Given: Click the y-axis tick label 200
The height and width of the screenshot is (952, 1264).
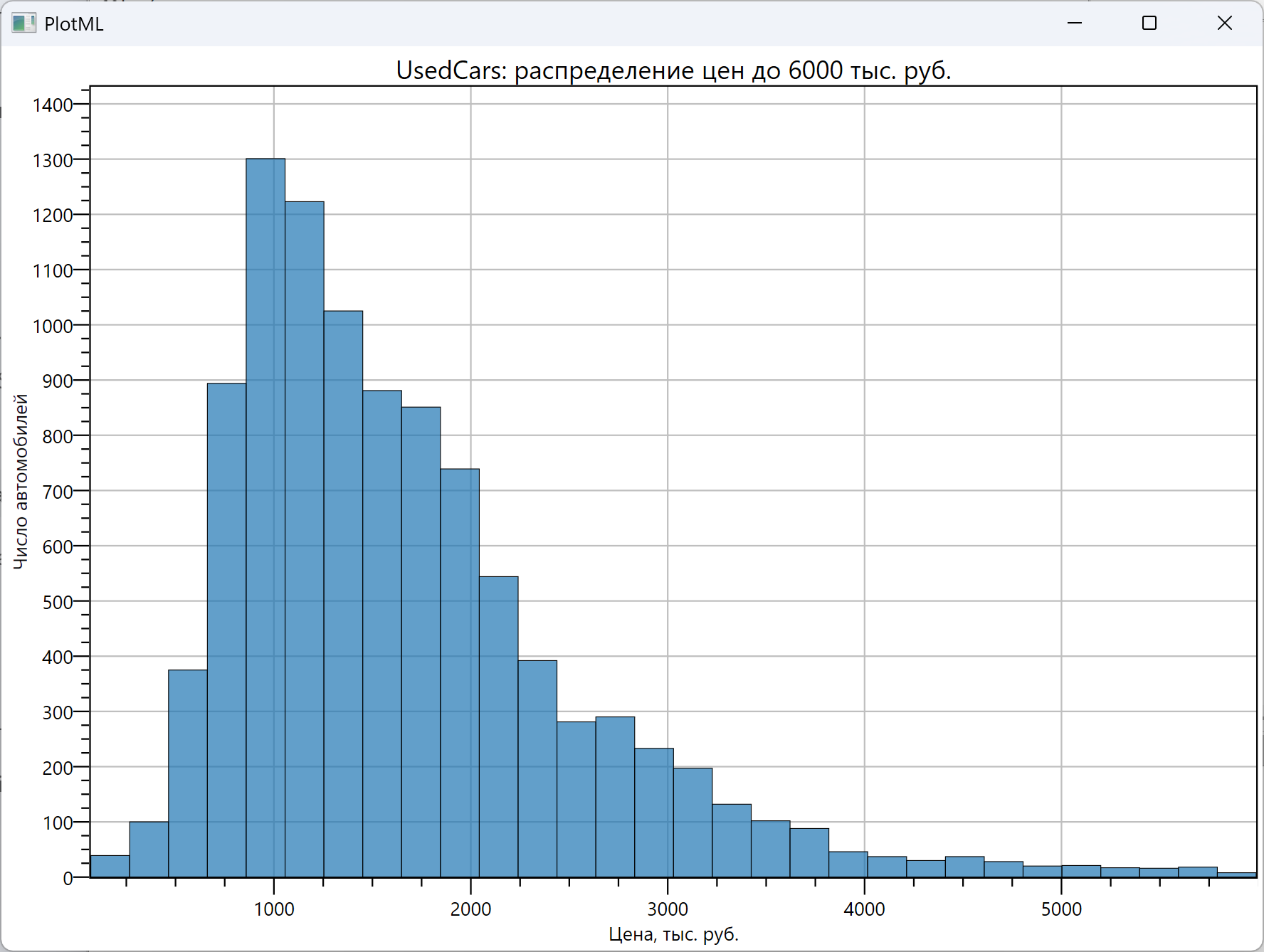Looking at the screenshot, I should coord(58,768).
